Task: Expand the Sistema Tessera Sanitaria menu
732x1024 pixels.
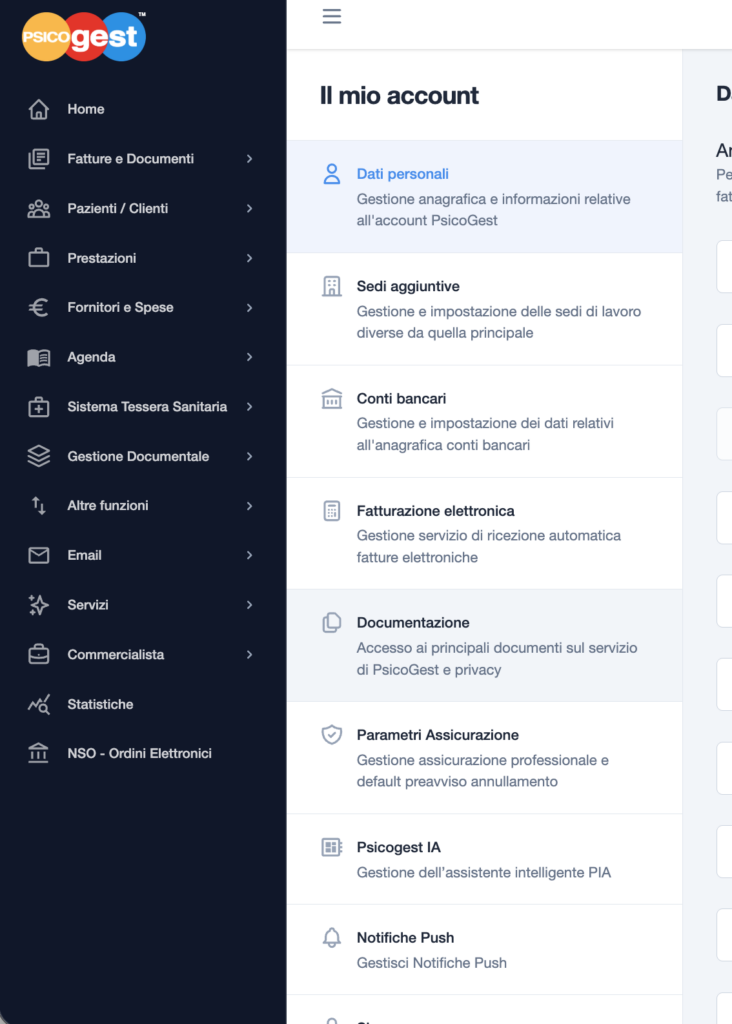Action: (x=249, y=407)
